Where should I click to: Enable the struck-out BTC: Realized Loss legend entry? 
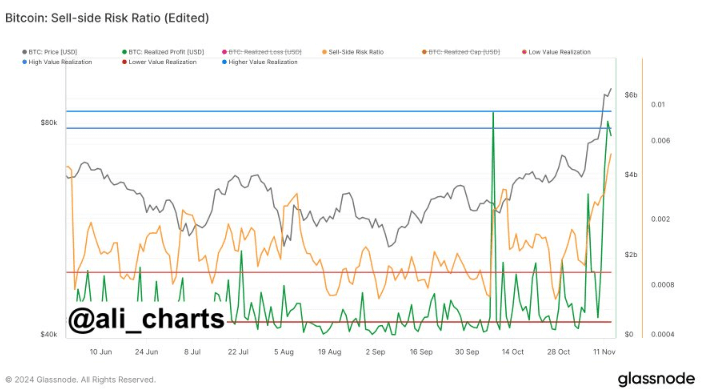click(262, 52)
